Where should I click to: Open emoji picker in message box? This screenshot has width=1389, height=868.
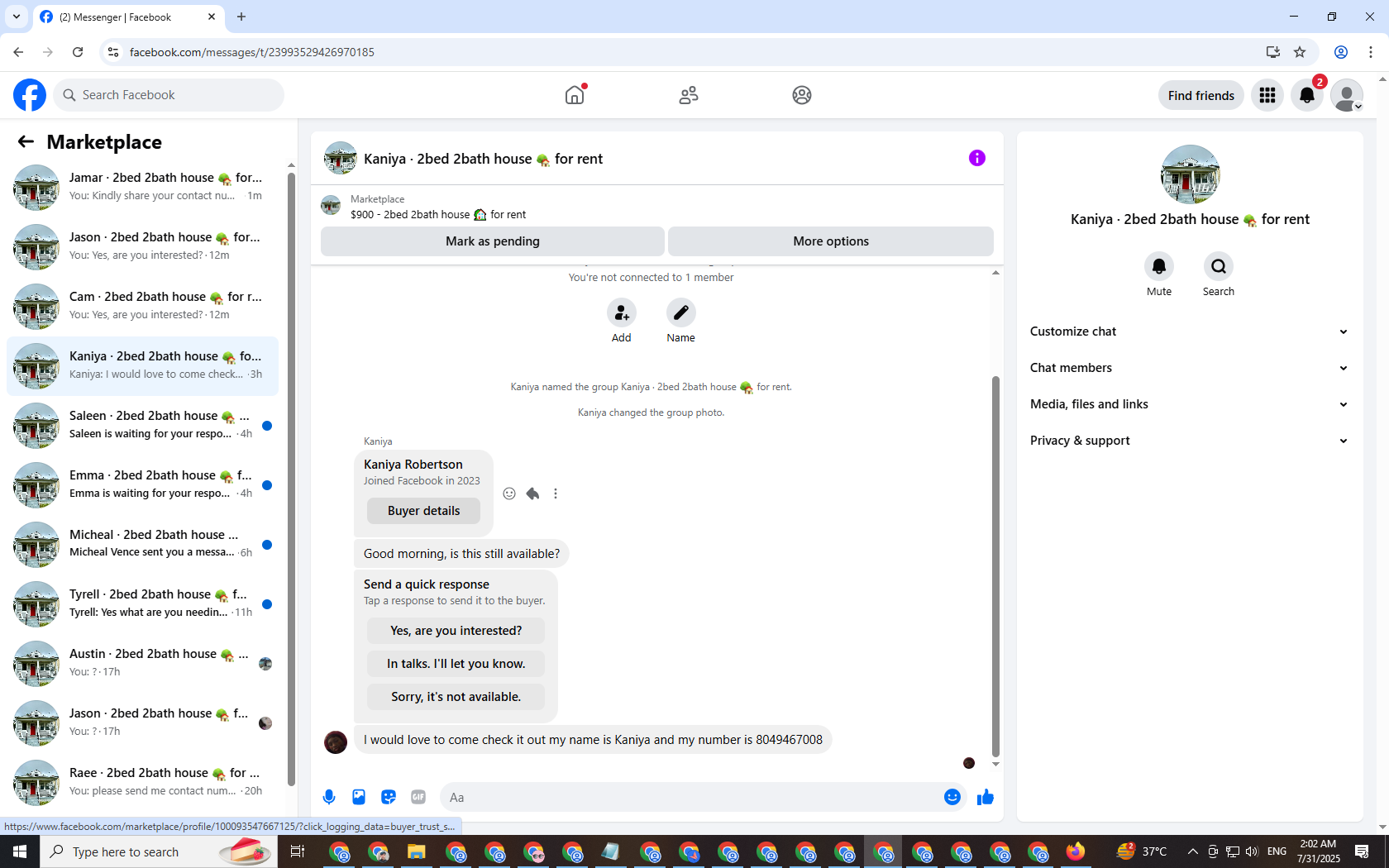952,797
